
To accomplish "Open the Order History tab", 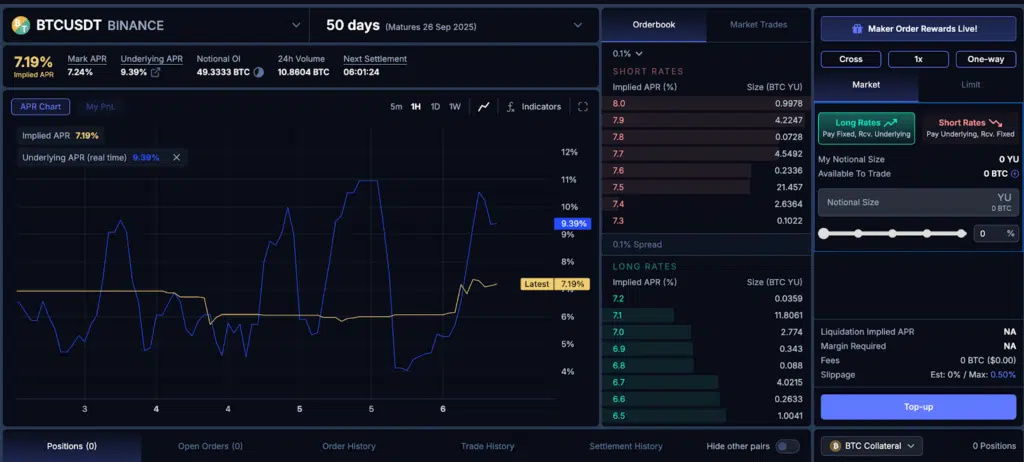I will click(x=348, y=446).
